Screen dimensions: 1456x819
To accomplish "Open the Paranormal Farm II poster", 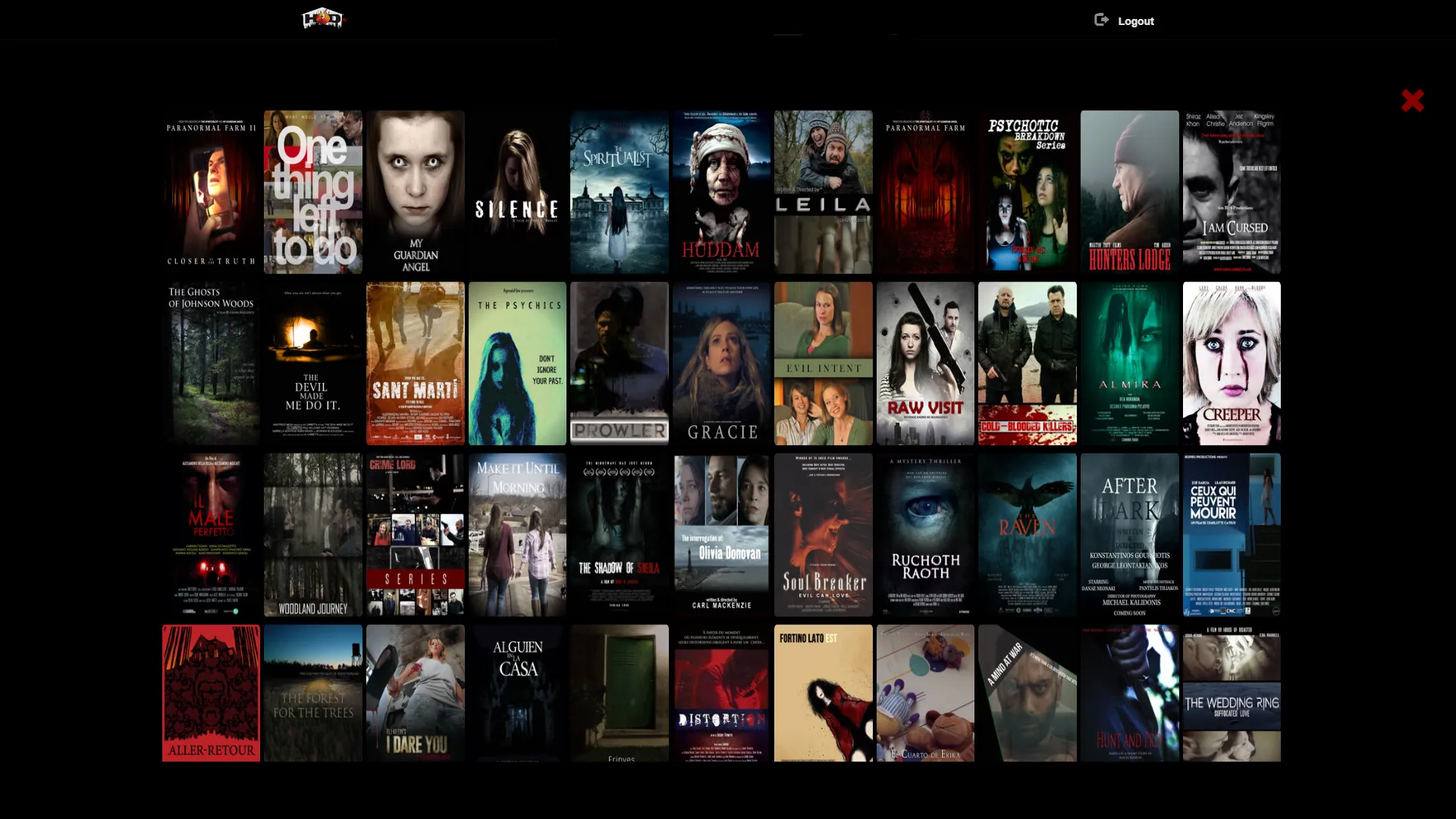I will coord(211,192).
